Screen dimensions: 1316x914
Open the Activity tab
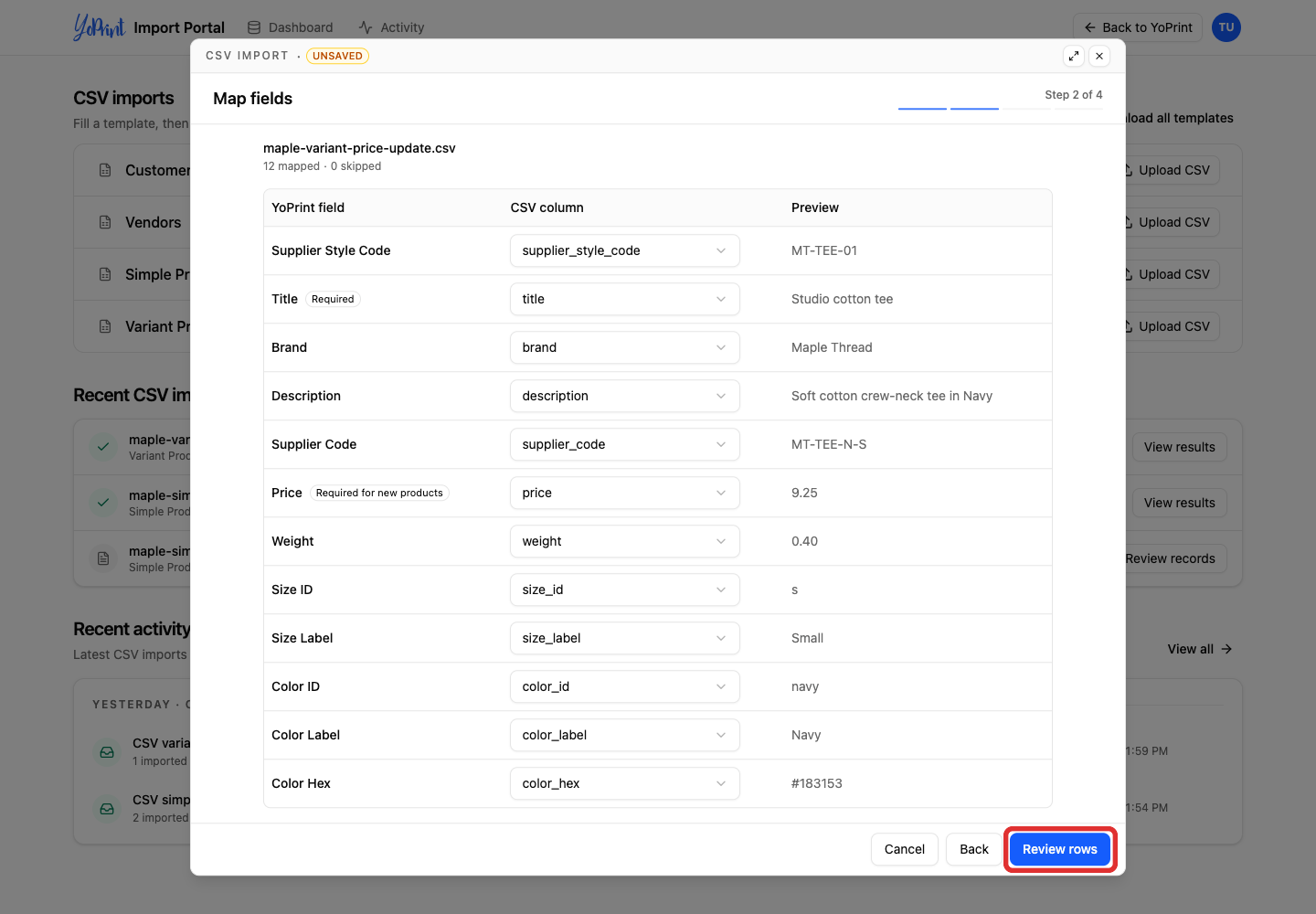pyautogui.click(x=392, y=27)
